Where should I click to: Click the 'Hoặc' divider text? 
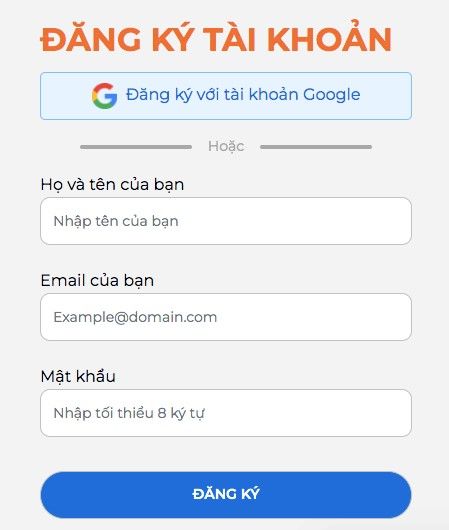pos(226,147)
